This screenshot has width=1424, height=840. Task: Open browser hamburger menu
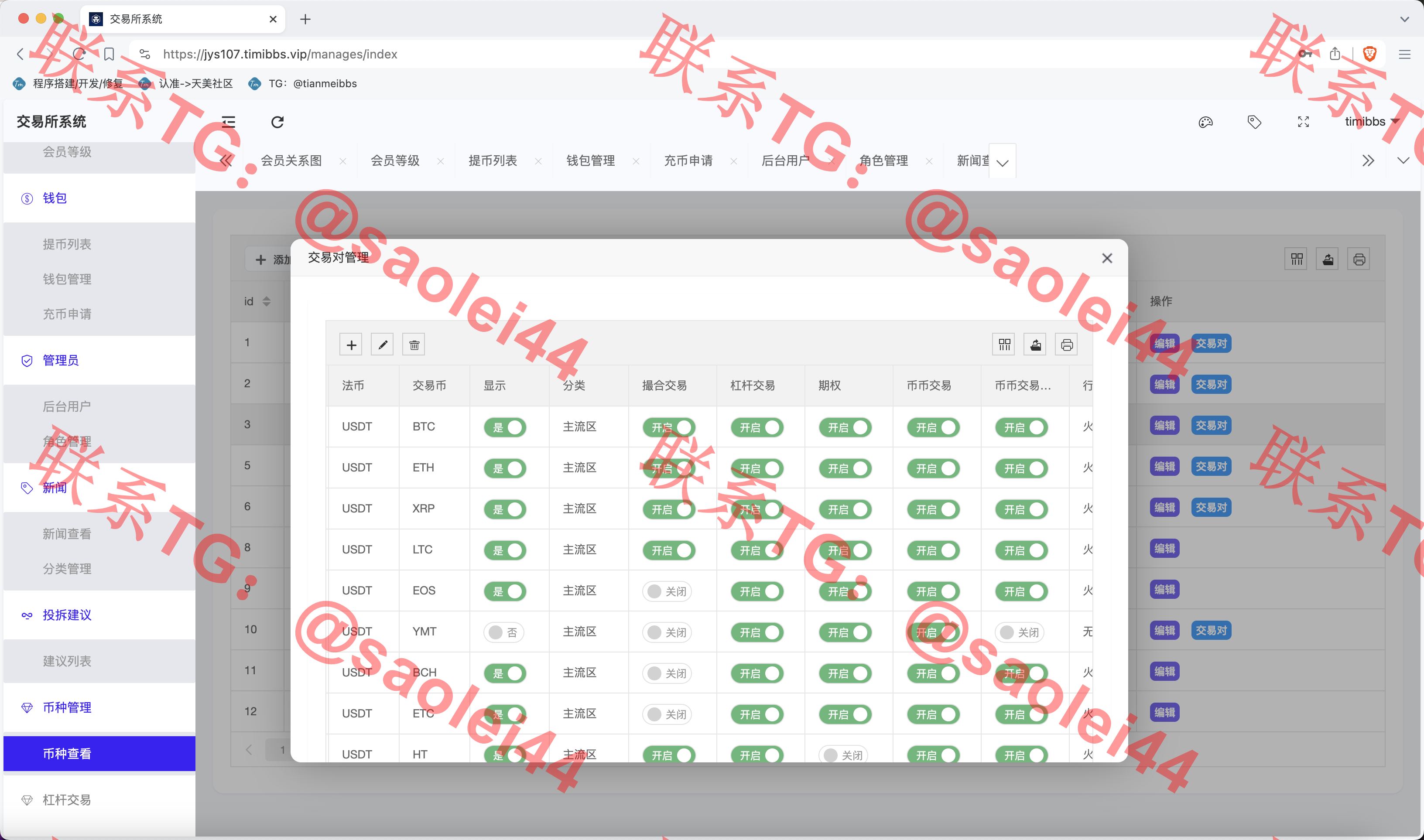coord(1405,55)
